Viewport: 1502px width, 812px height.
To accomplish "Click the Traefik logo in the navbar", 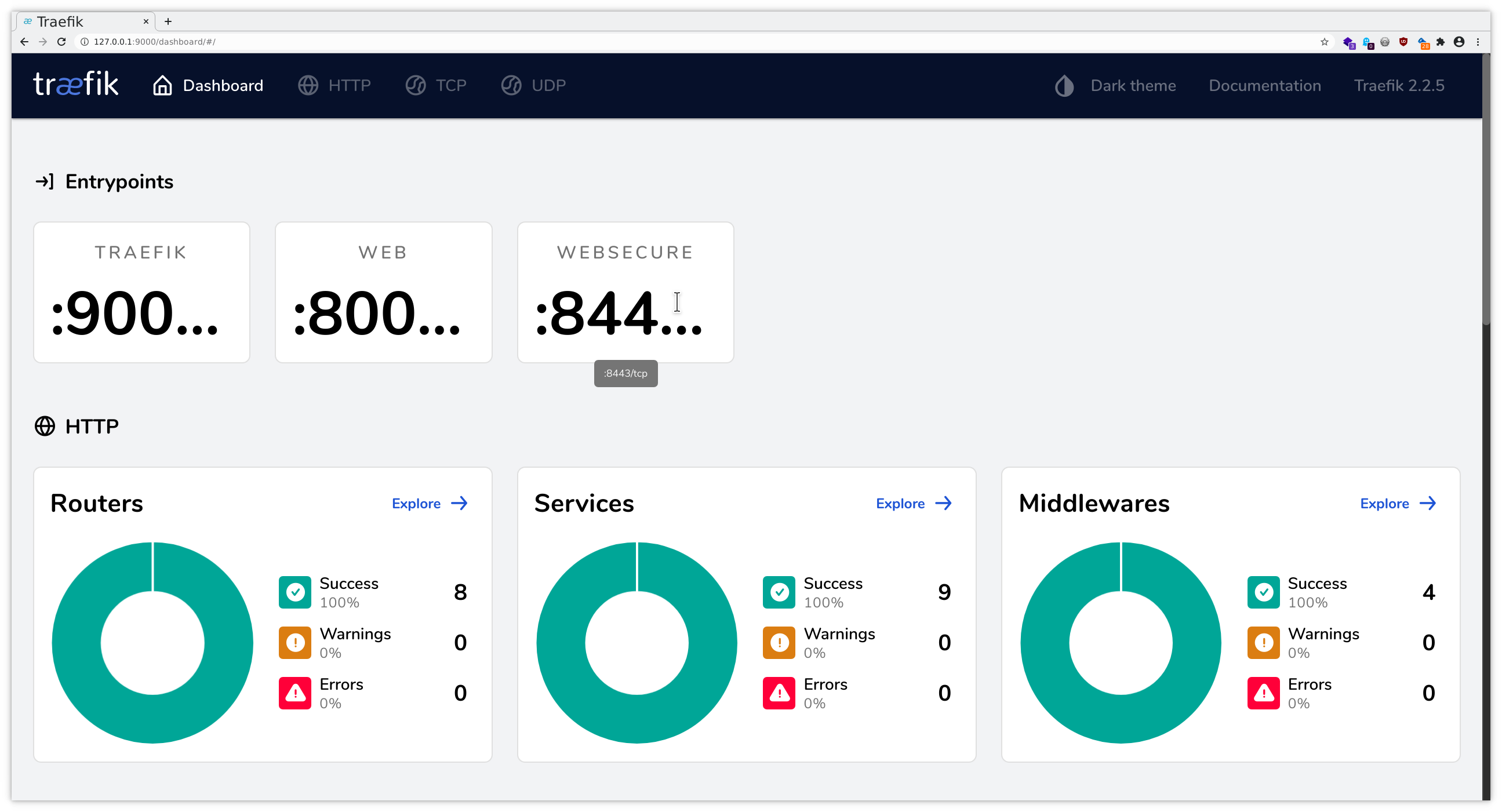I will [75, 85].
